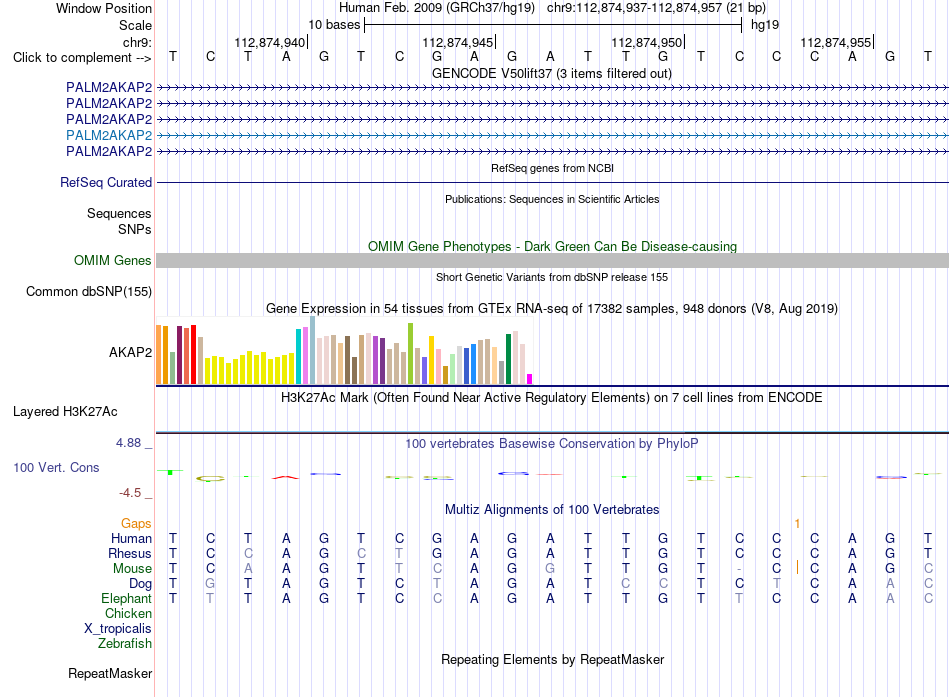The image size is (950, 697).
Task: Select the Chicken species label
Action: [x=128, y=613]
